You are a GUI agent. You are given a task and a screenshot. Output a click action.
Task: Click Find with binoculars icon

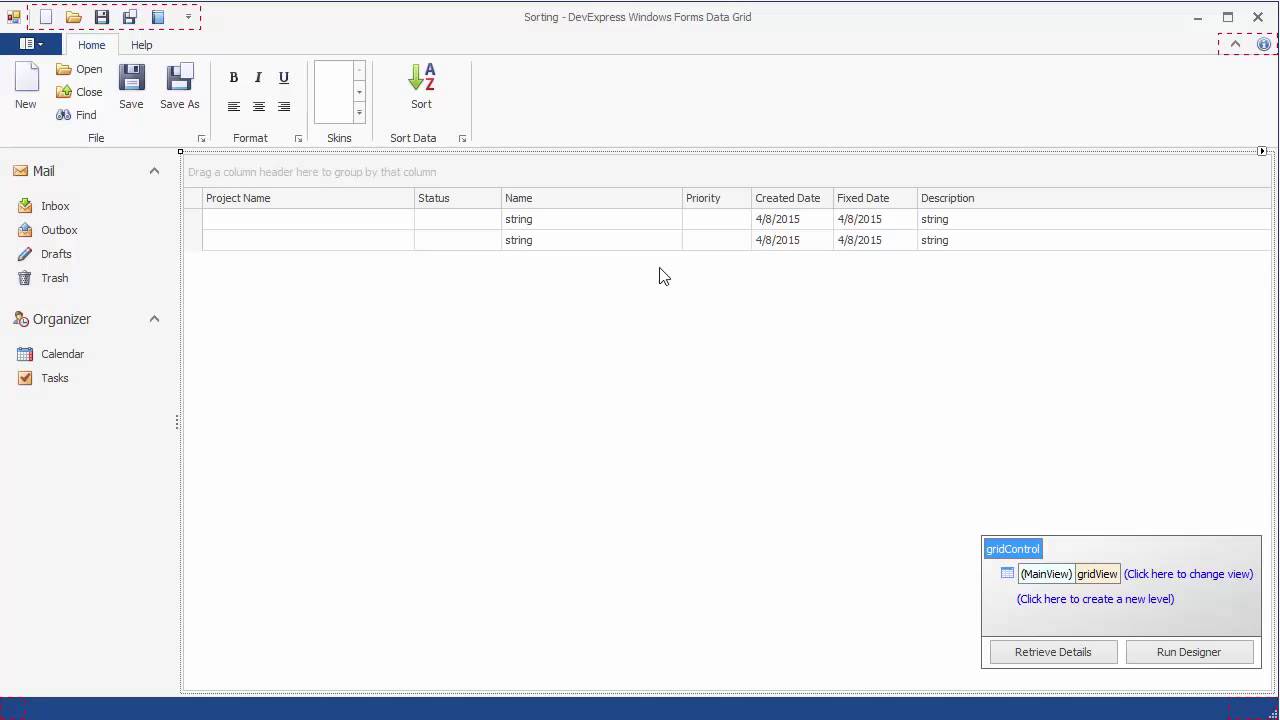pyautogui.click(x=76, y=115)
